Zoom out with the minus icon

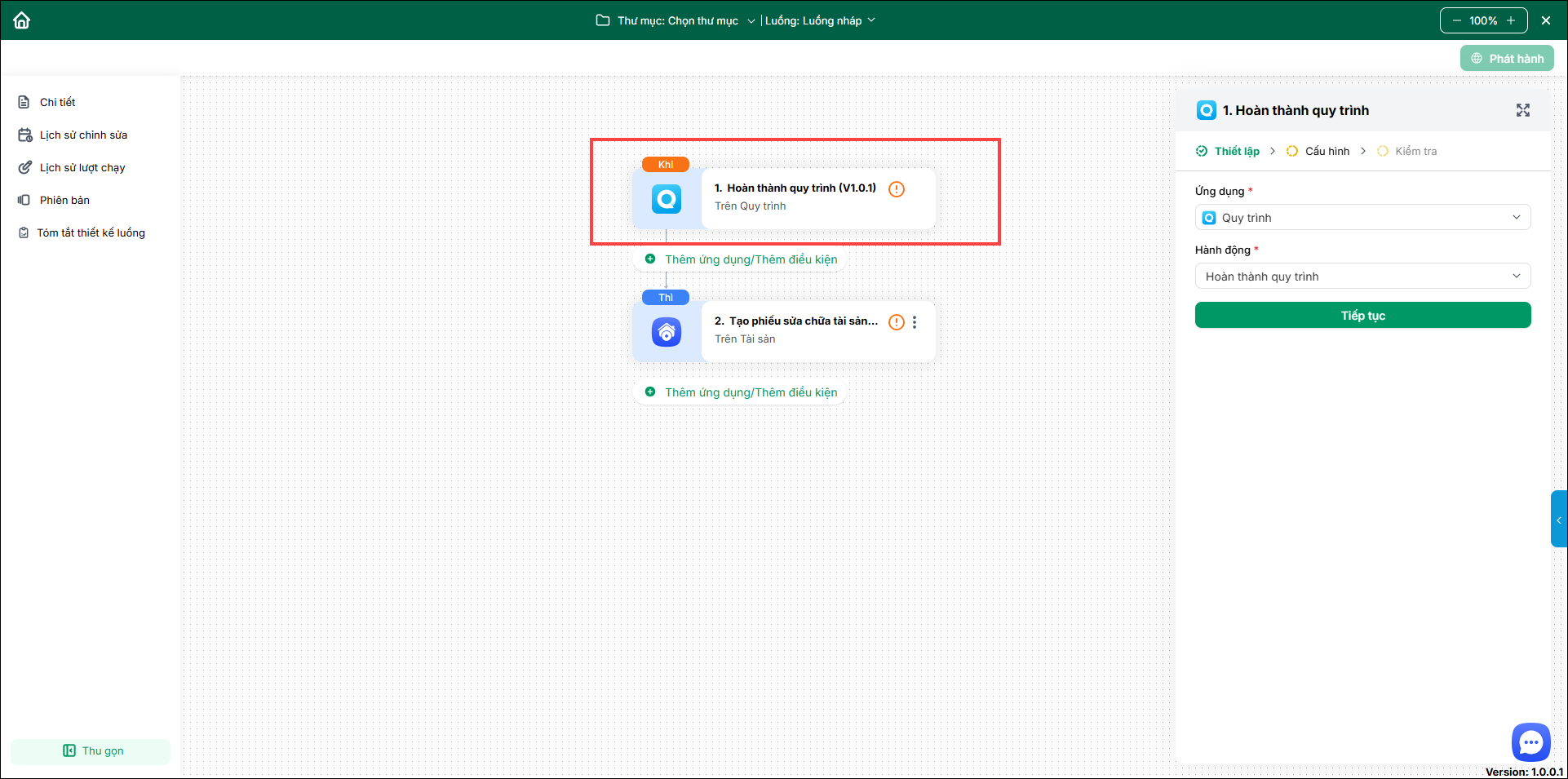click(x=1457, y=20)
